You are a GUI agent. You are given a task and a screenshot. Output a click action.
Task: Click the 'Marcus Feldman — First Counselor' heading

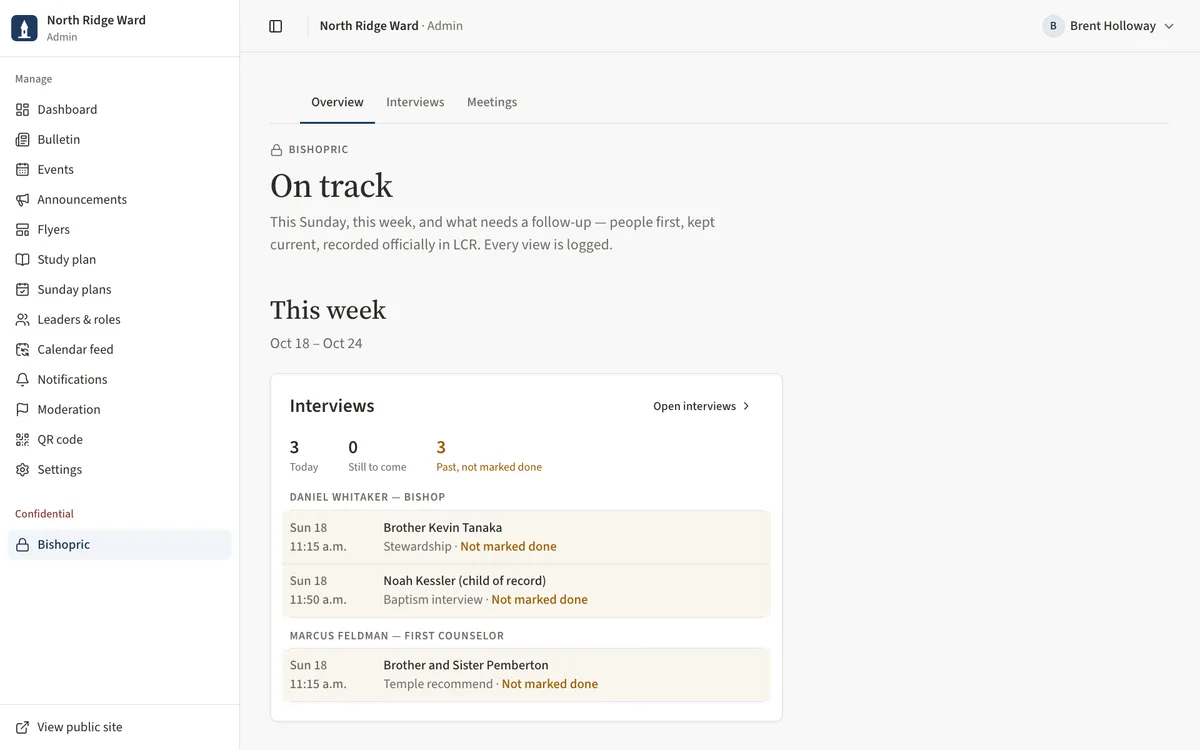(397, 636)
